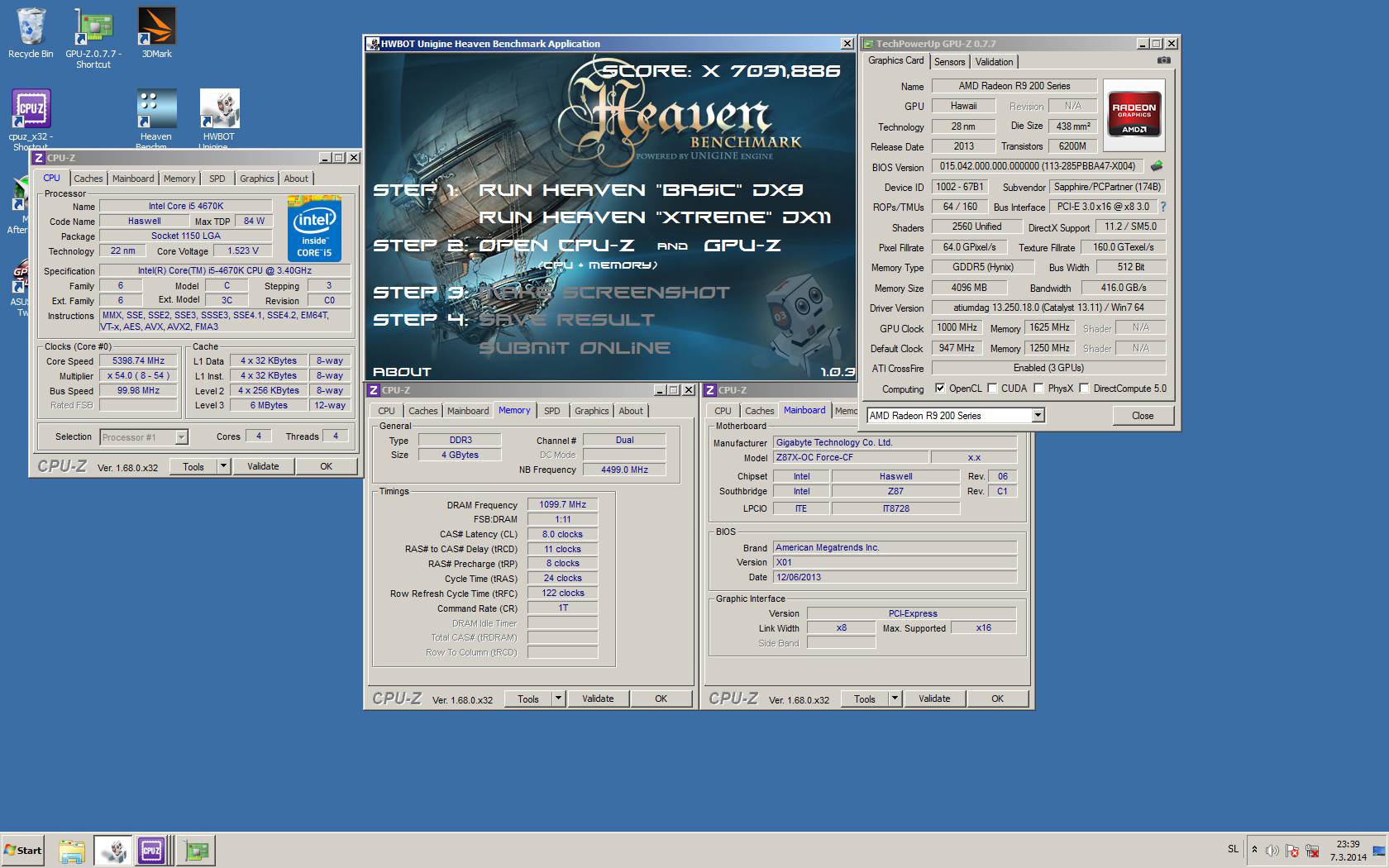Click Submit Online in Heaven app
The image size is (1389, 868).
coord(575,348)
